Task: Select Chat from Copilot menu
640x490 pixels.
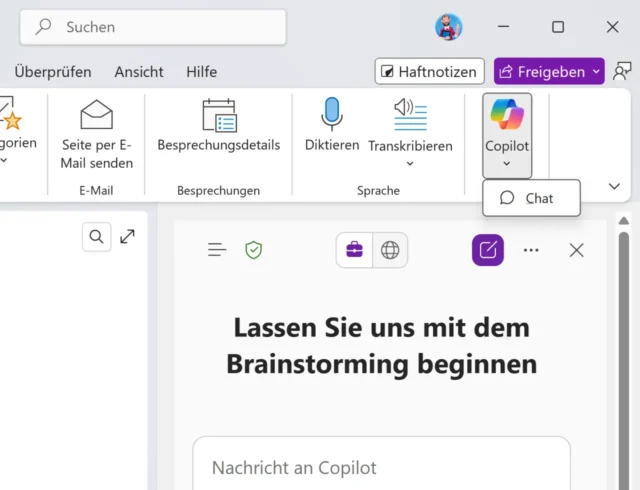Action: click(531, 198)
